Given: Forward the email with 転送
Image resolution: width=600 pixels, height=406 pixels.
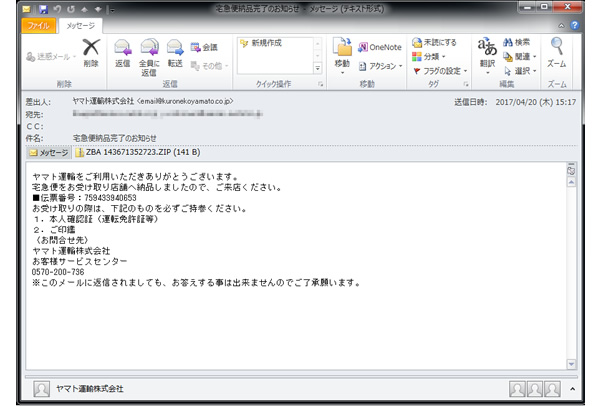Looking at the screenshot, I should pyautogui.click(x=175, y=53).
